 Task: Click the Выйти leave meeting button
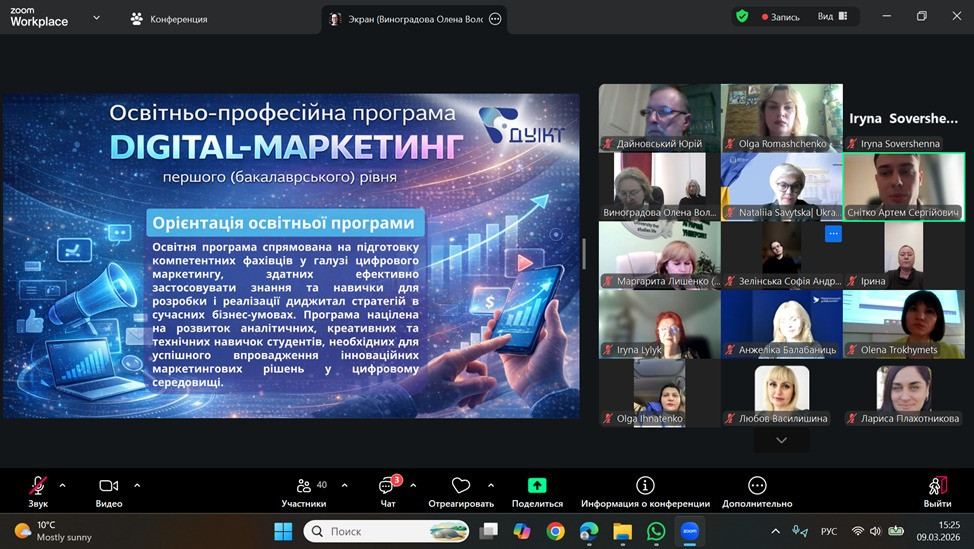tap(937, 486)
